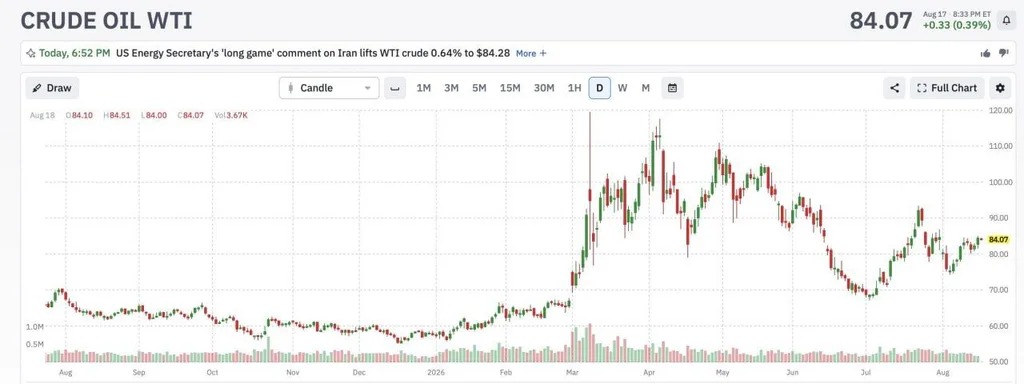Select the 1H interval option
Image resolution: width=1024 pixels, height=384 pixels.
pos(574,88)
